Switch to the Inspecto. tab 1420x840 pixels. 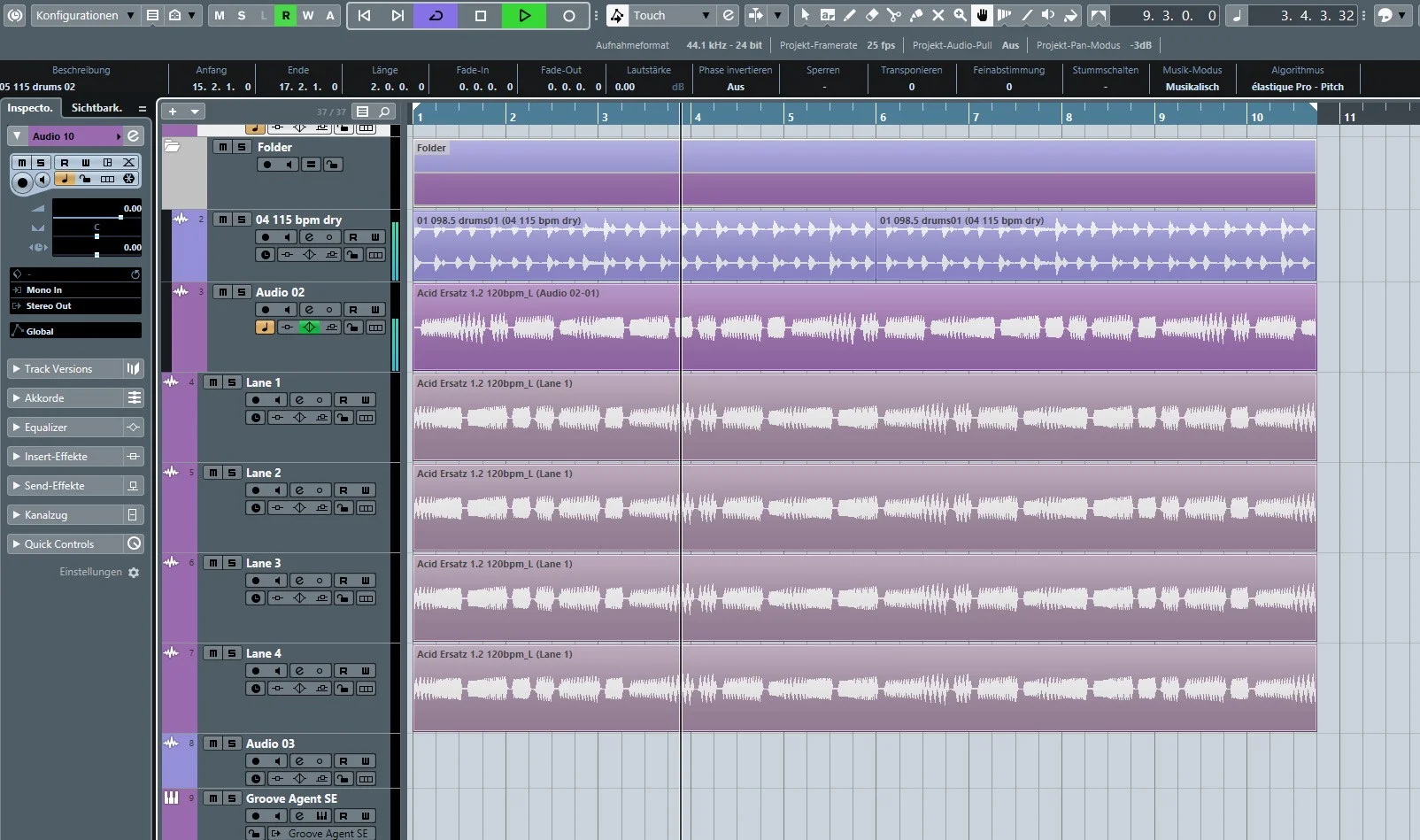coord(30,108)
